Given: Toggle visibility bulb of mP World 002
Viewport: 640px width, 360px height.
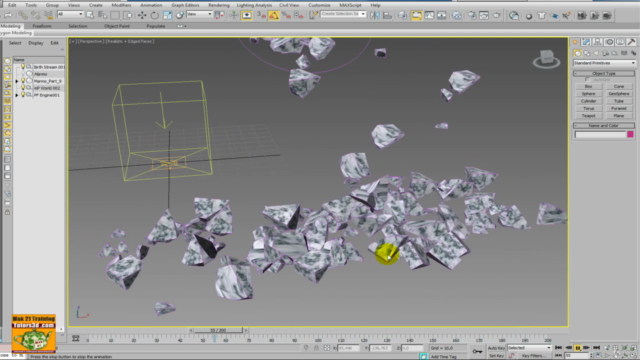Looking at the screenshot, I should pos(23,88).
